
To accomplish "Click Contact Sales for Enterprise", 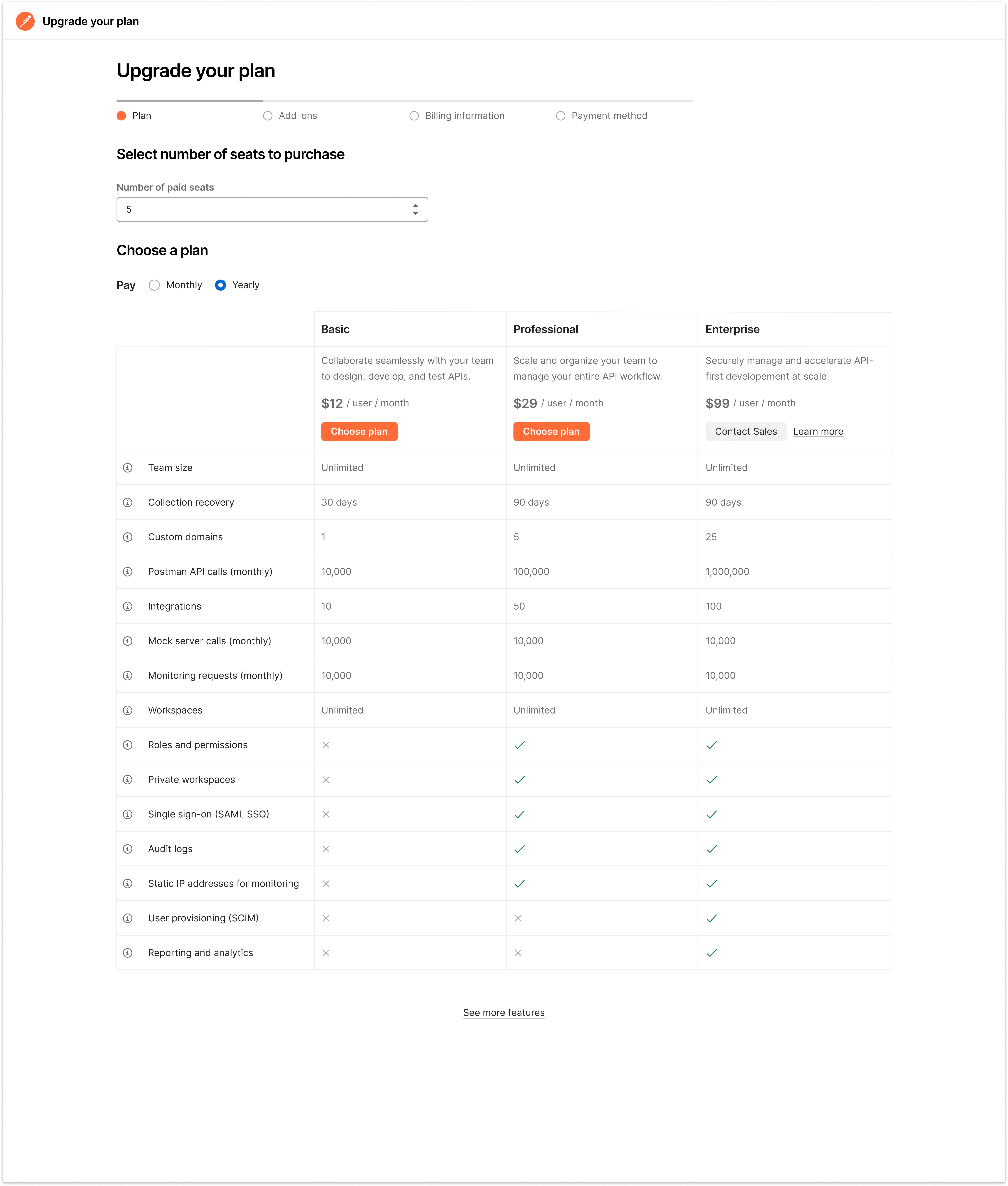I will (746, 431).
